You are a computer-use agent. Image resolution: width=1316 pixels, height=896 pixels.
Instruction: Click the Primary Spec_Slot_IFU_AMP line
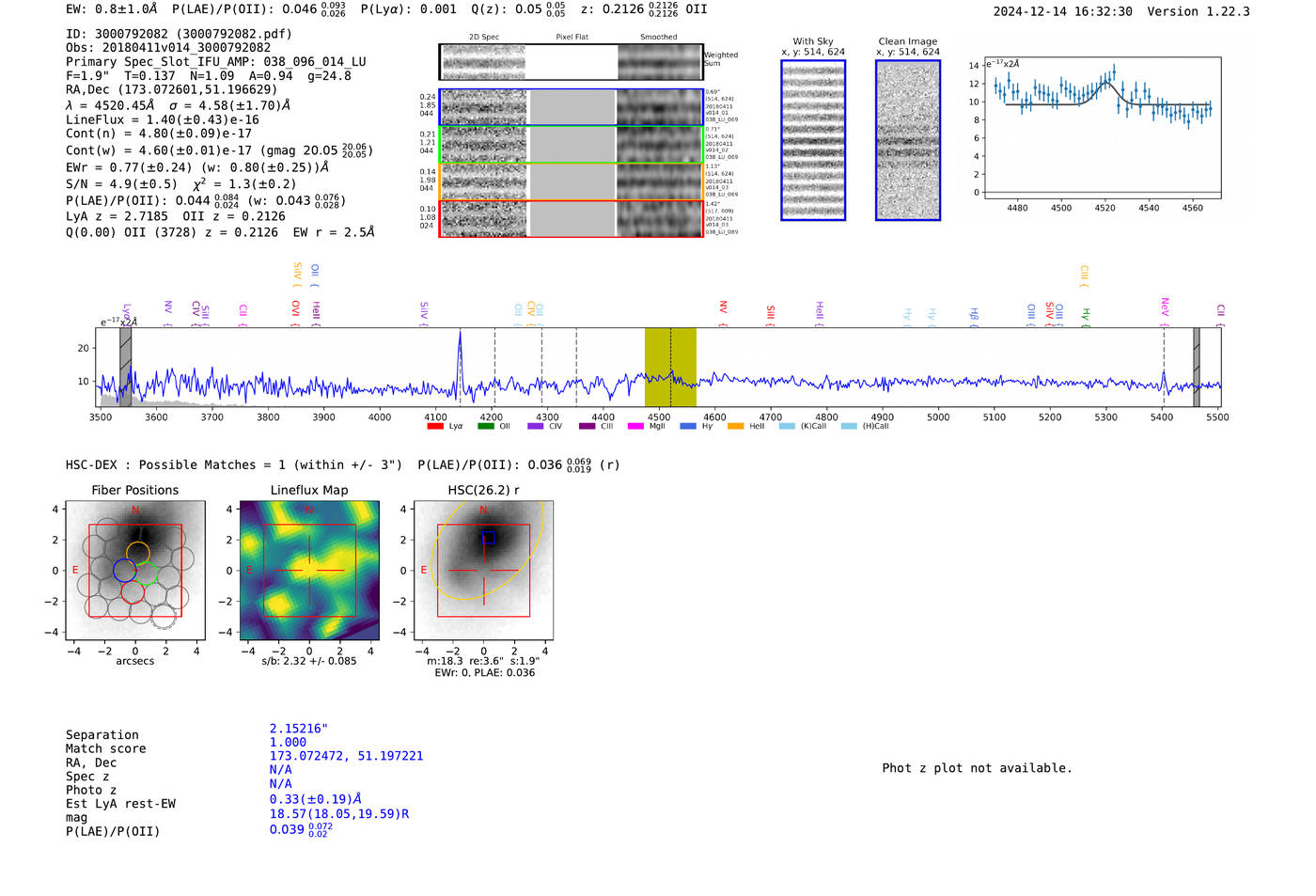point(216,62)
